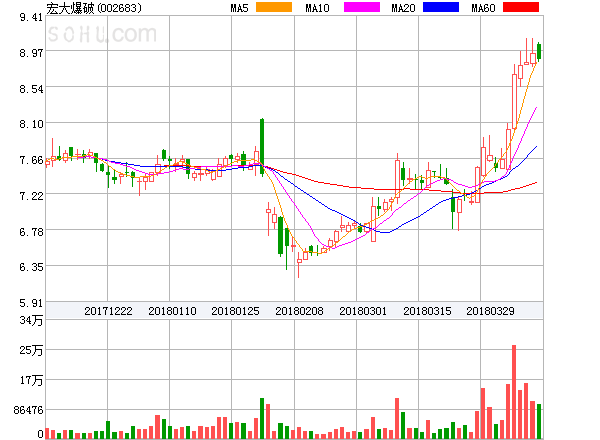Image resolution: width=600 pixels, height=440 pixels.
Task: Click the 8.54 price axis label
Action: 31,89
